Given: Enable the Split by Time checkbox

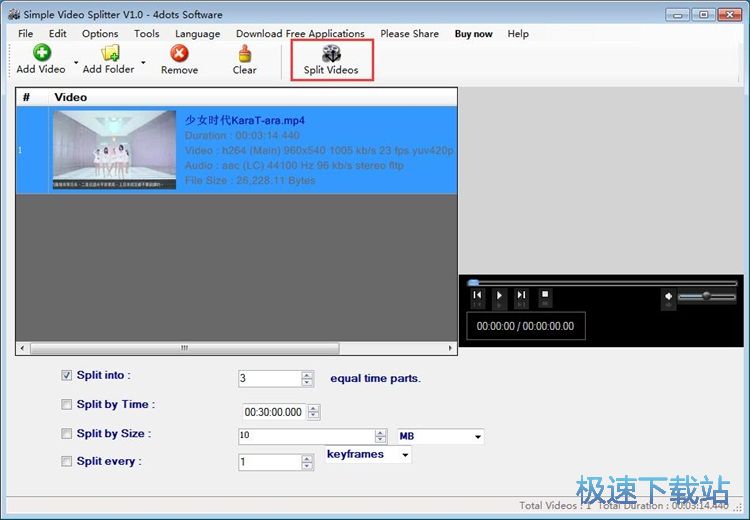Looking at the screenshot, I should pos(66,405).
